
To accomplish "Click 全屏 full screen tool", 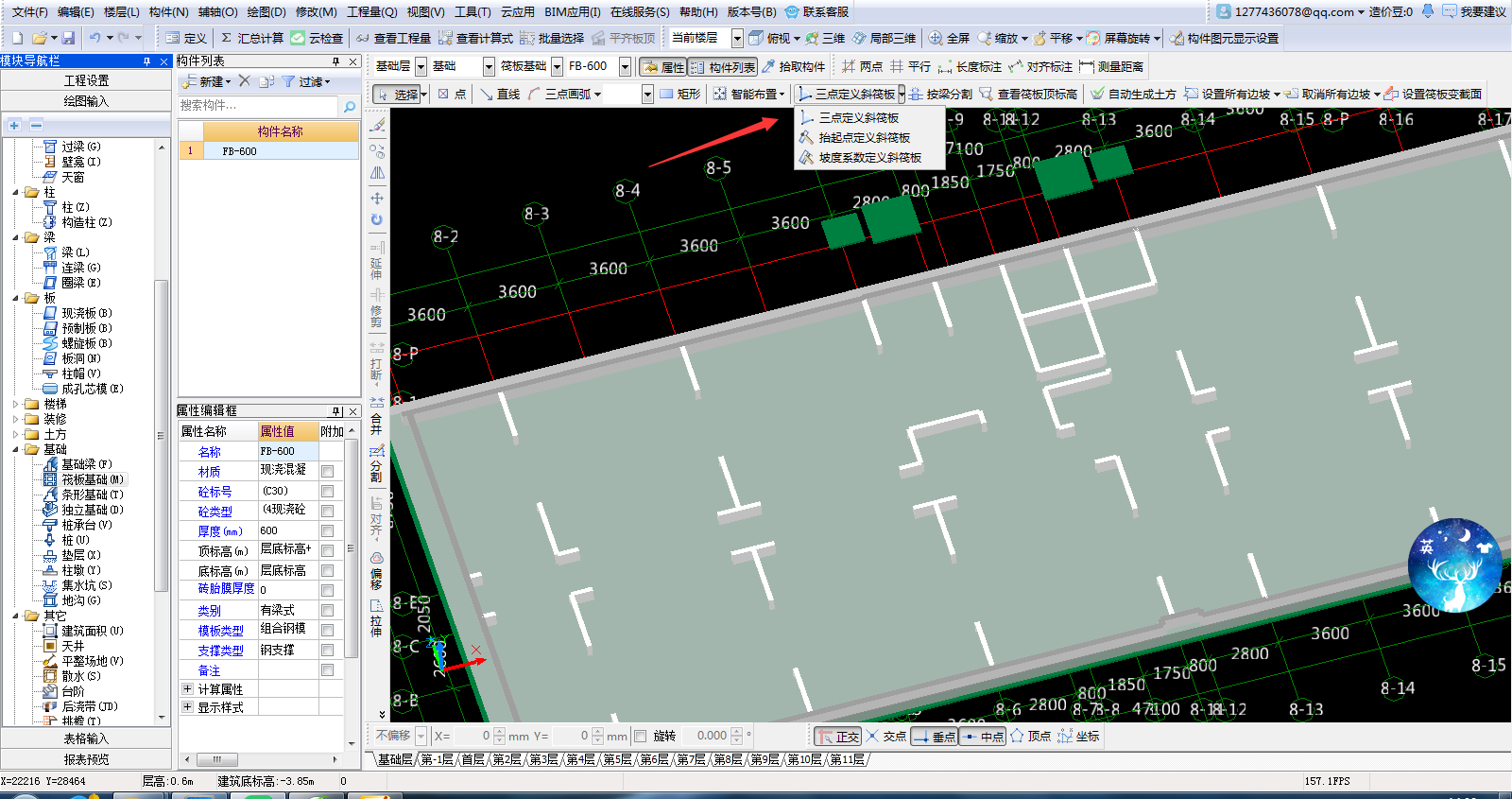I will coord(950,38).
